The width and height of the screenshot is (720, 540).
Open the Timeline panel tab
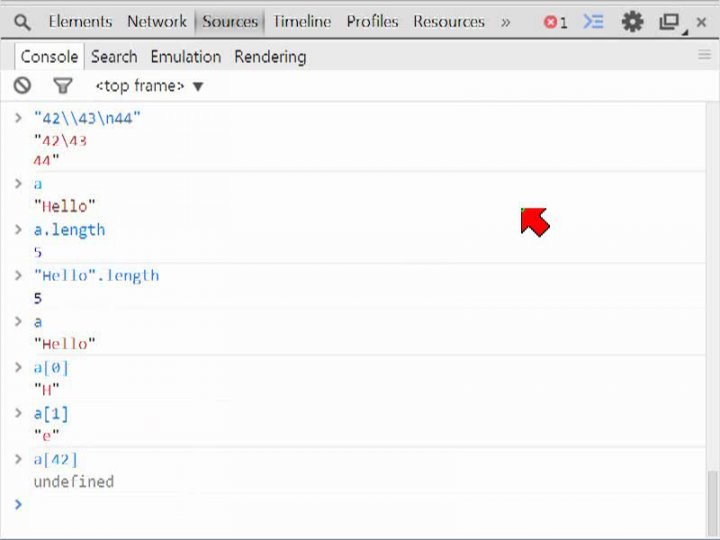coord(302,22)
